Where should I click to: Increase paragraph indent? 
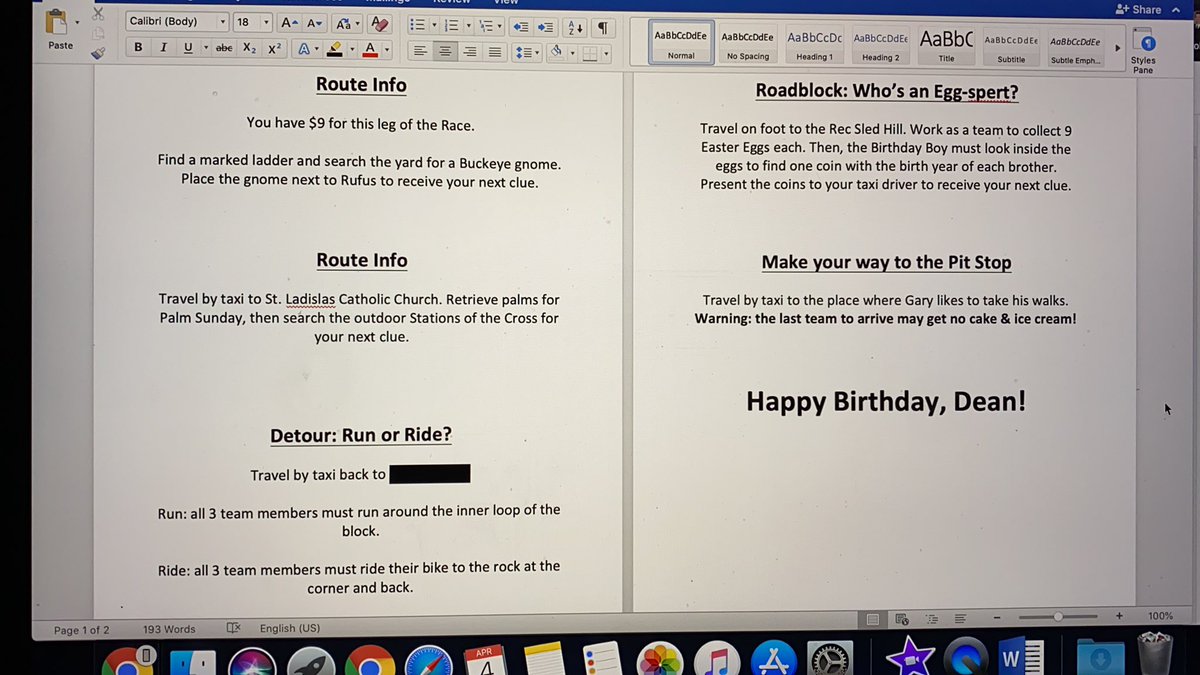[x=545, y=25]
